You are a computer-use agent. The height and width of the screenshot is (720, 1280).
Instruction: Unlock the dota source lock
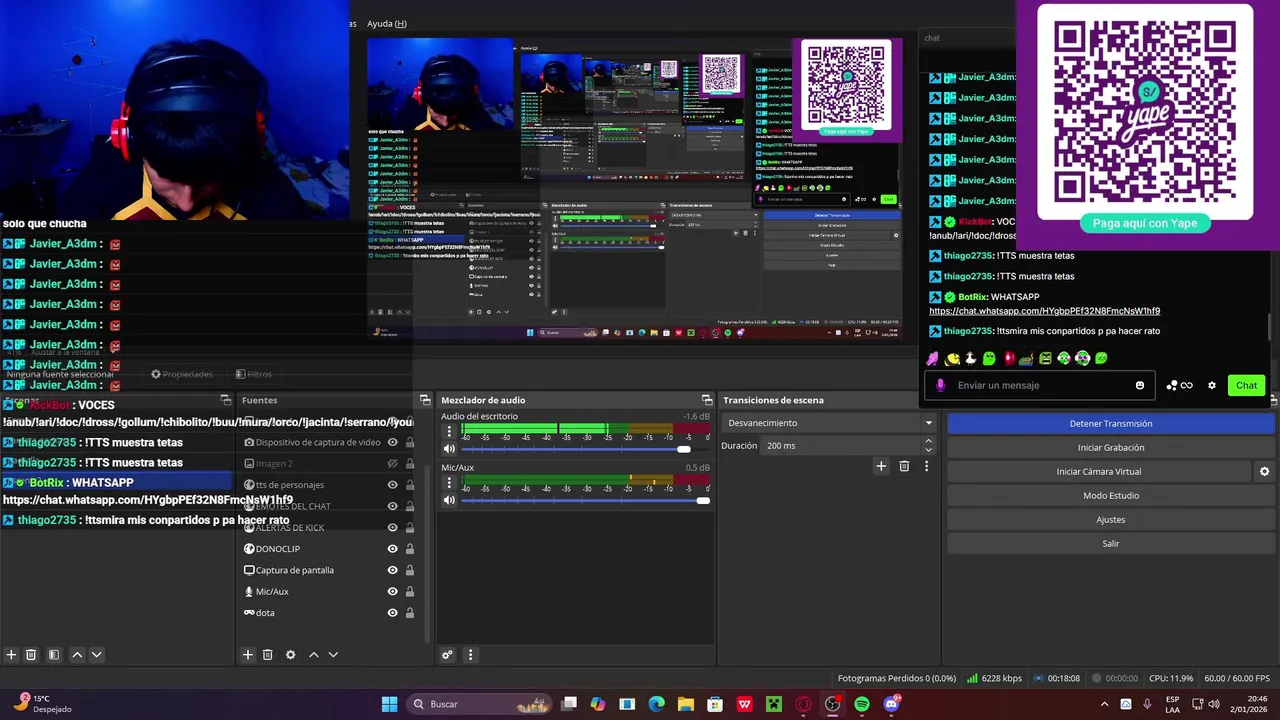[409, 613]
